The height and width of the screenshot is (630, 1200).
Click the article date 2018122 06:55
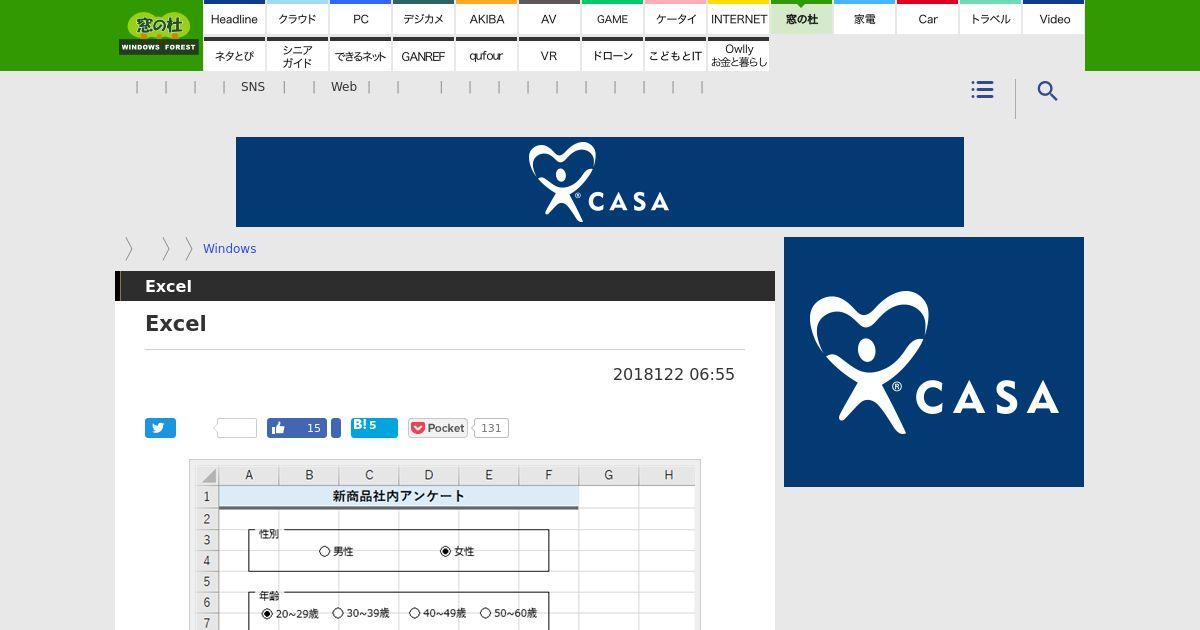click(674, 374)
